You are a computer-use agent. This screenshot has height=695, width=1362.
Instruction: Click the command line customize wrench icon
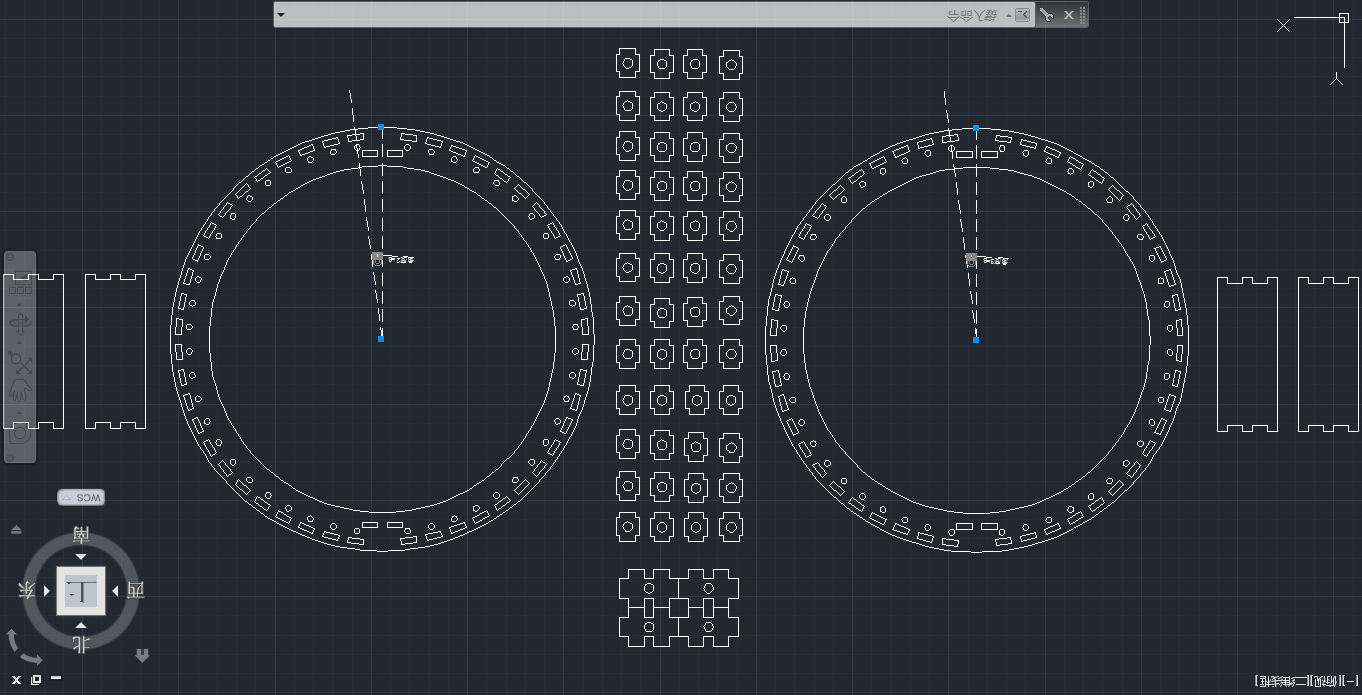[1046, 15]
